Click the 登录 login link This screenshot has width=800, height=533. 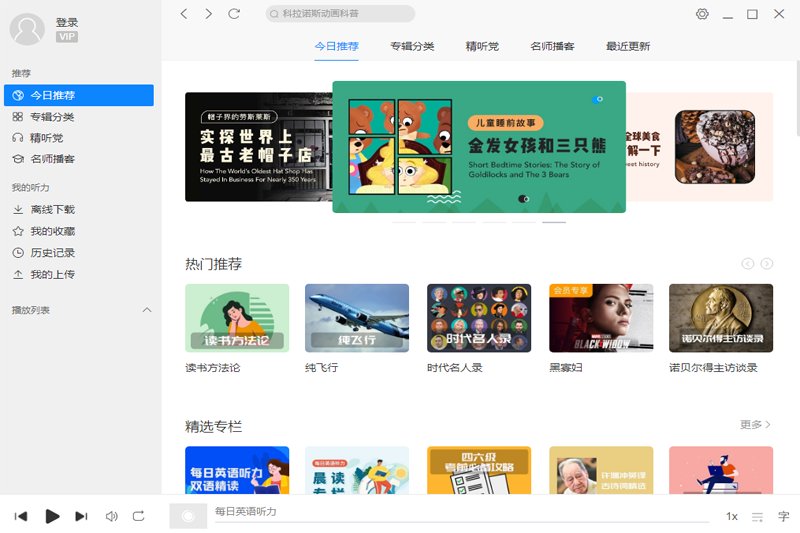pyautogui.click(x=67, y=23)
